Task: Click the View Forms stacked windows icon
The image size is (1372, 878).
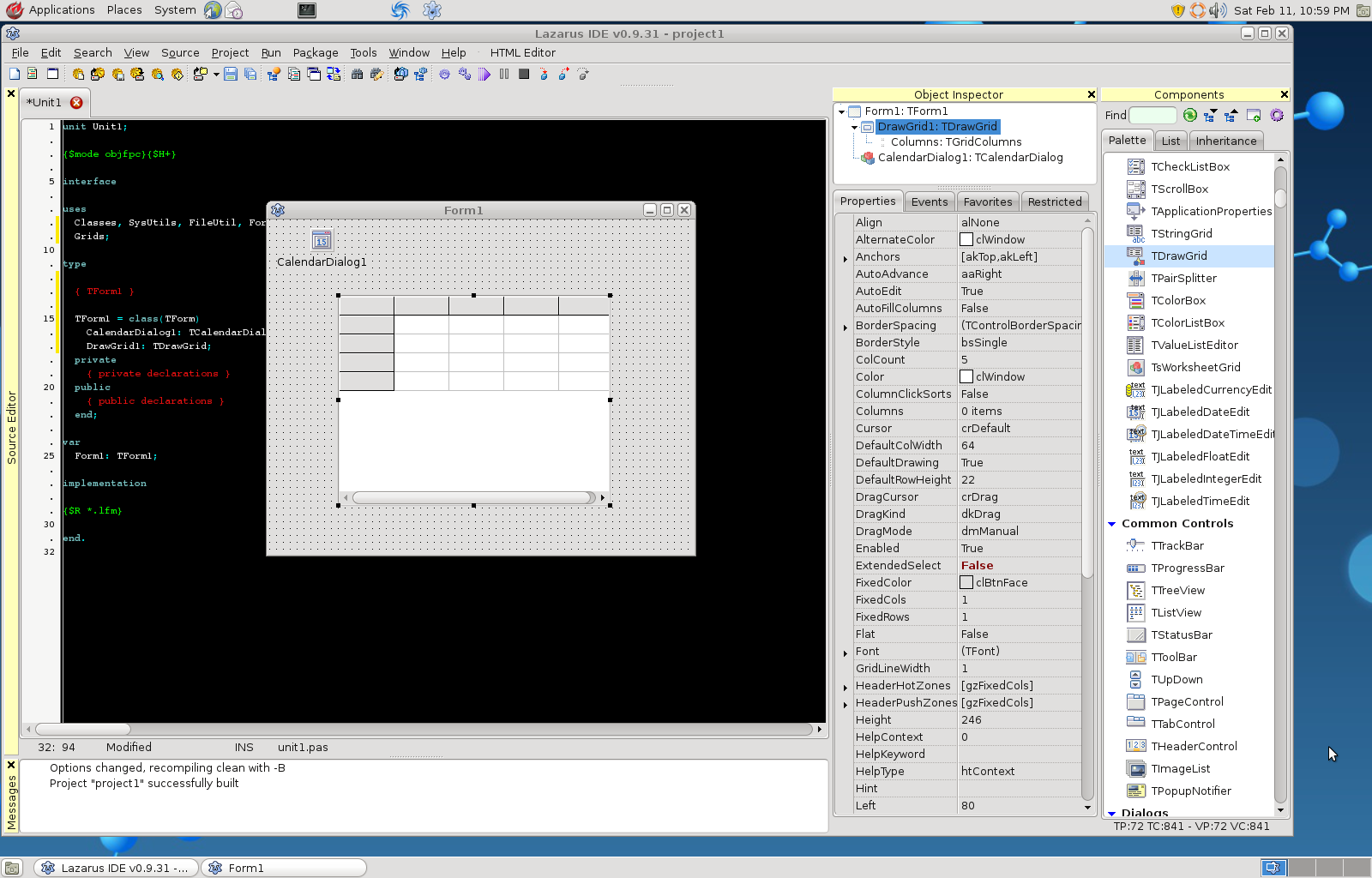Action: tap(313, 75)
